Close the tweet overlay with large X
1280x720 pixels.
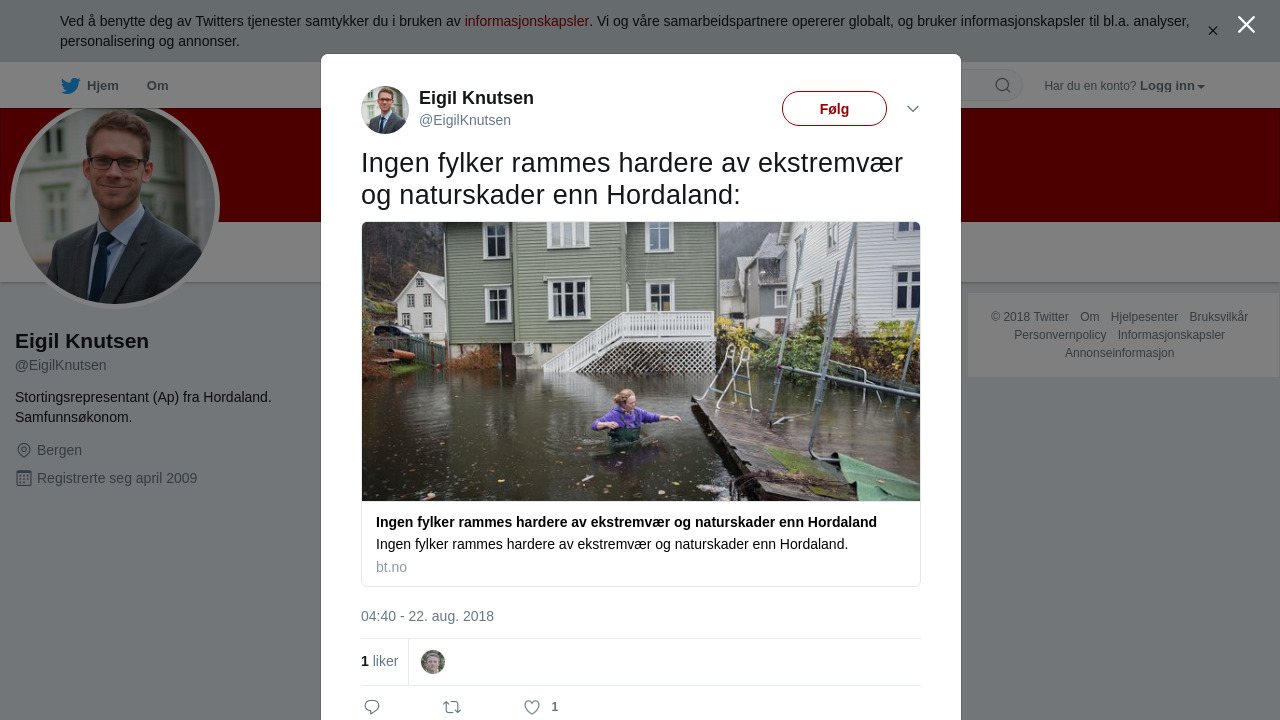pyautogui.click(x=1246, y=25)
